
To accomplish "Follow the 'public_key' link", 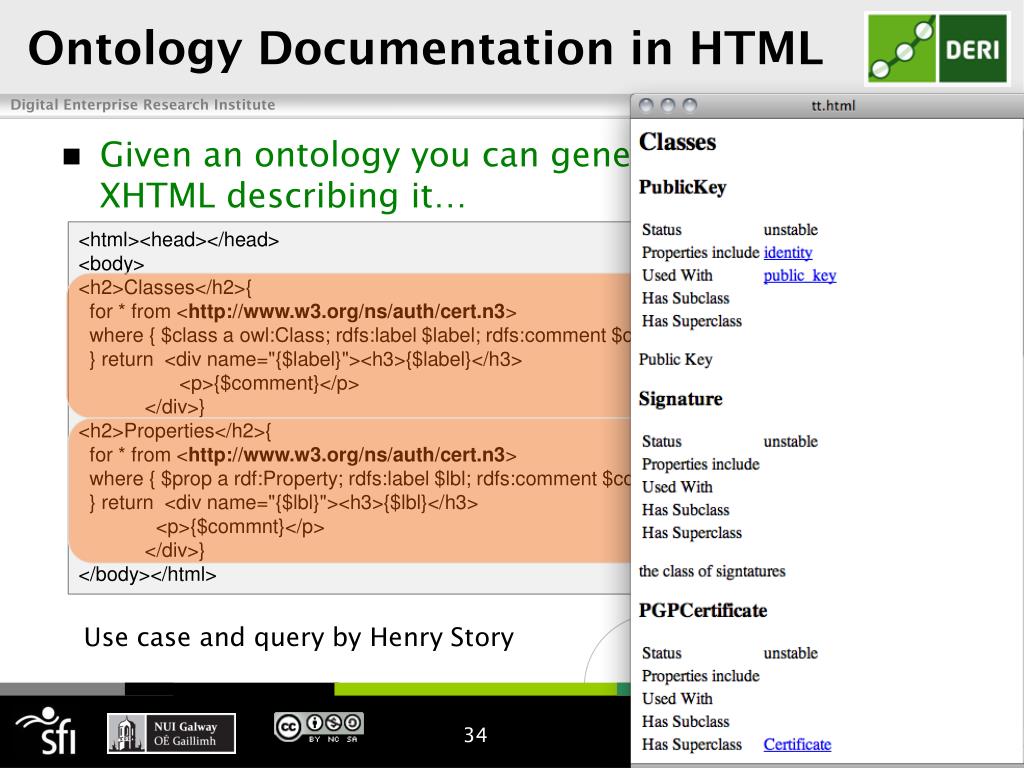I will point(799,276).
